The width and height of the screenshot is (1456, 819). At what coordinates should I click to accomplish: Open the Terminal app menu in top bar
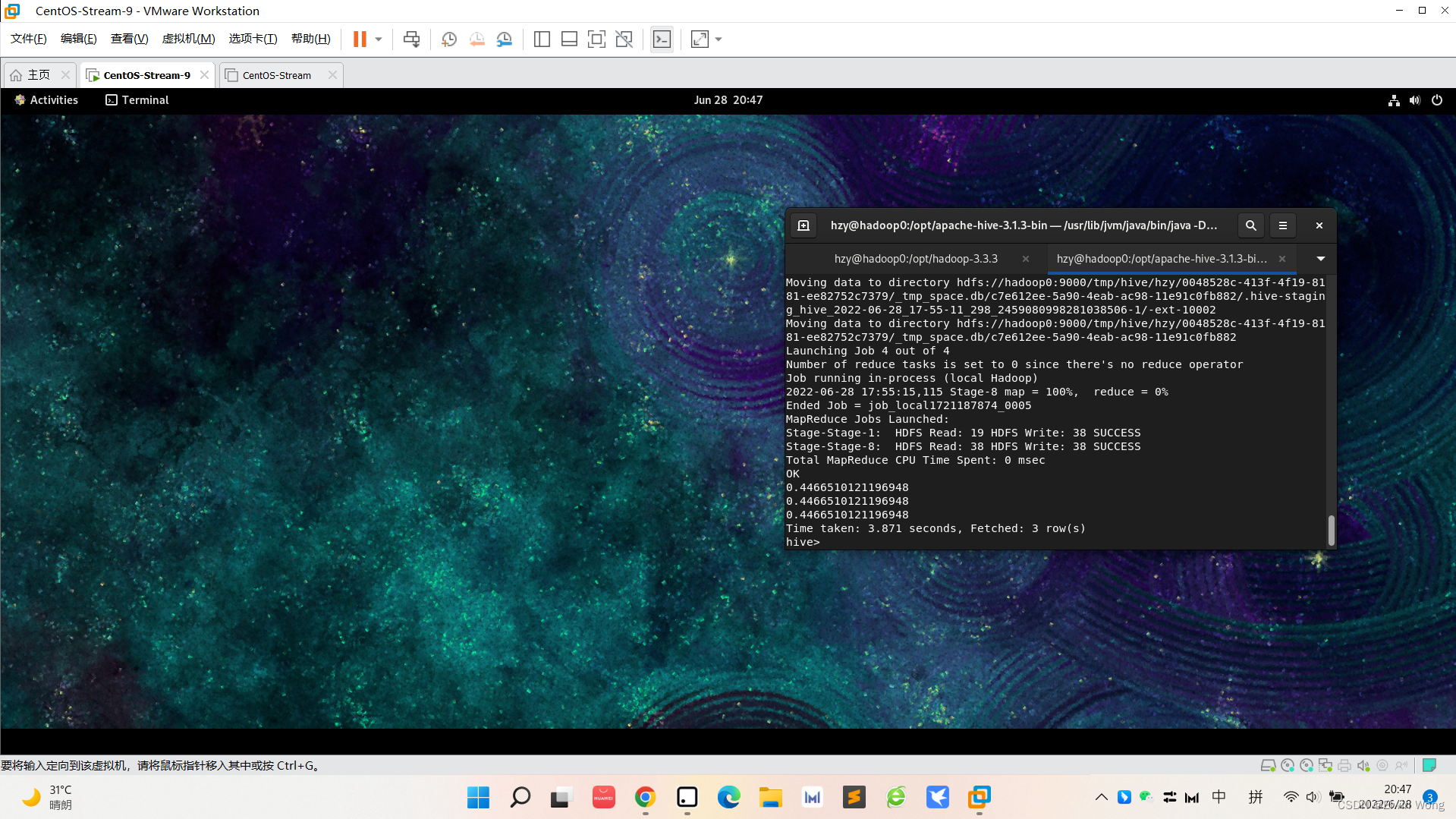click(x=137, y=99)
